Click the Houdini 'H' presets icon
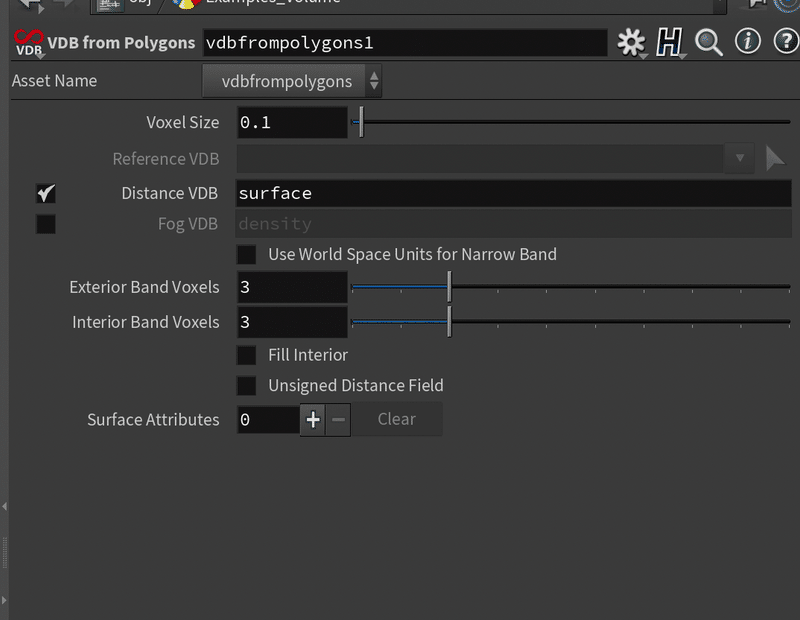800x620 pixels. coord(668,43)
